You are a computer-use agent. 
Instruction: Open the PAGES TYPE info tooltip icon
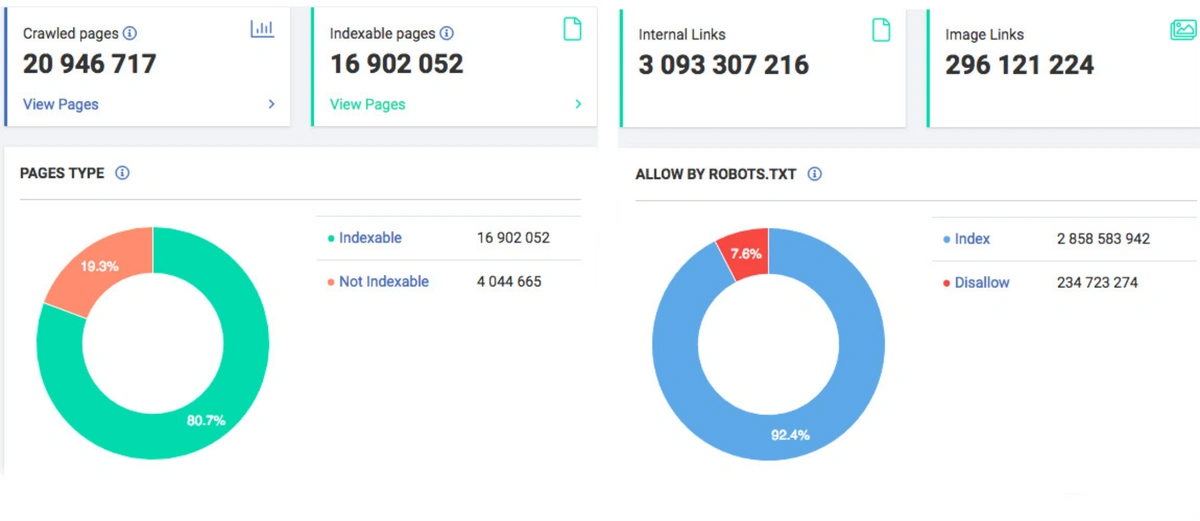122,173
